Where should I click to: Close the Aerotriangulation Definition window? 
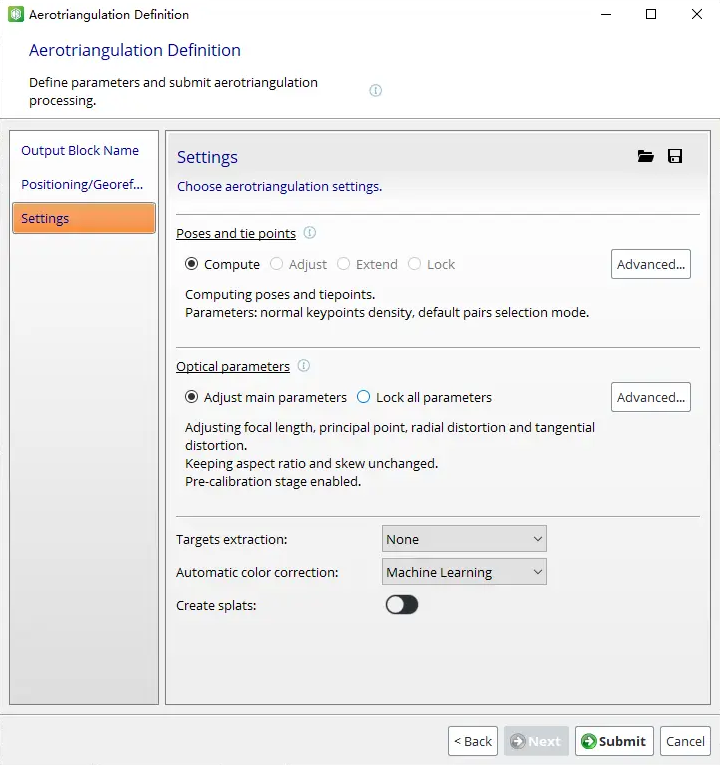697,14
